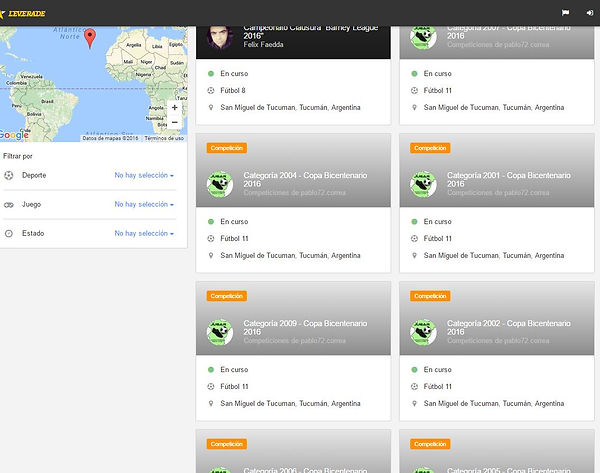Click Competición badge on Categoria 2004 card
600x473 pixels.
coord(227,148)
